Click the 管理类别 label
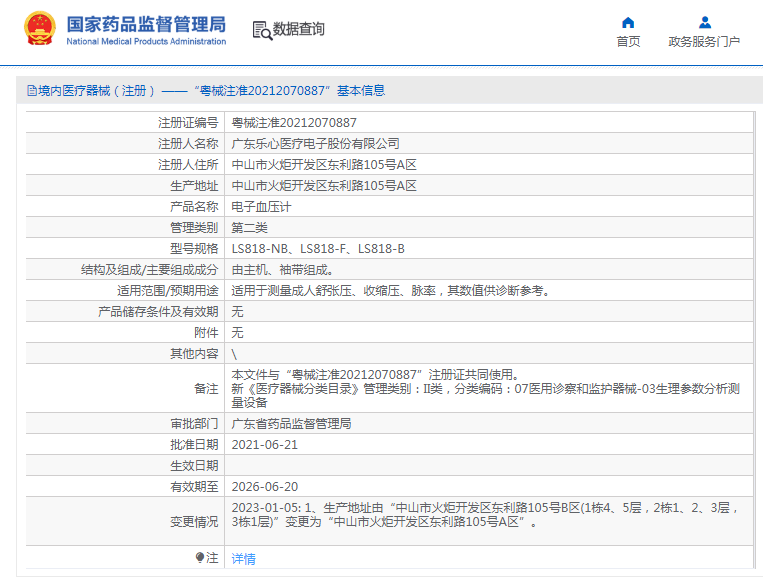The width and height of the screenshot is (763, 577). 194,228
